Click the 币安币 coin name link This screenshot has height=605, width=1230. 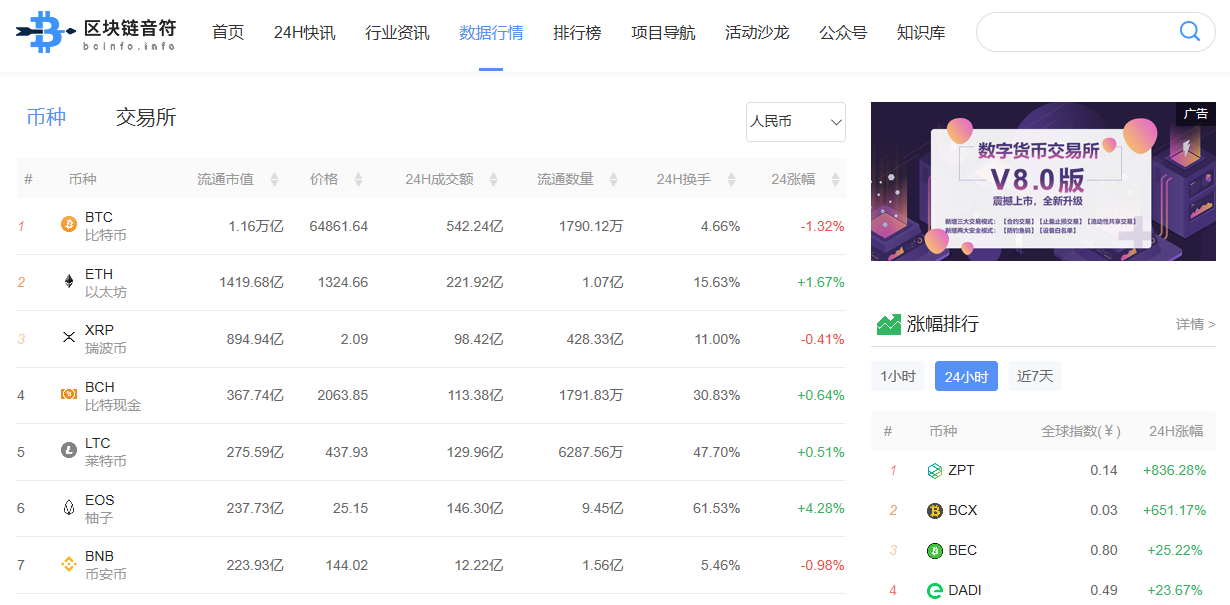pos(106,574)
